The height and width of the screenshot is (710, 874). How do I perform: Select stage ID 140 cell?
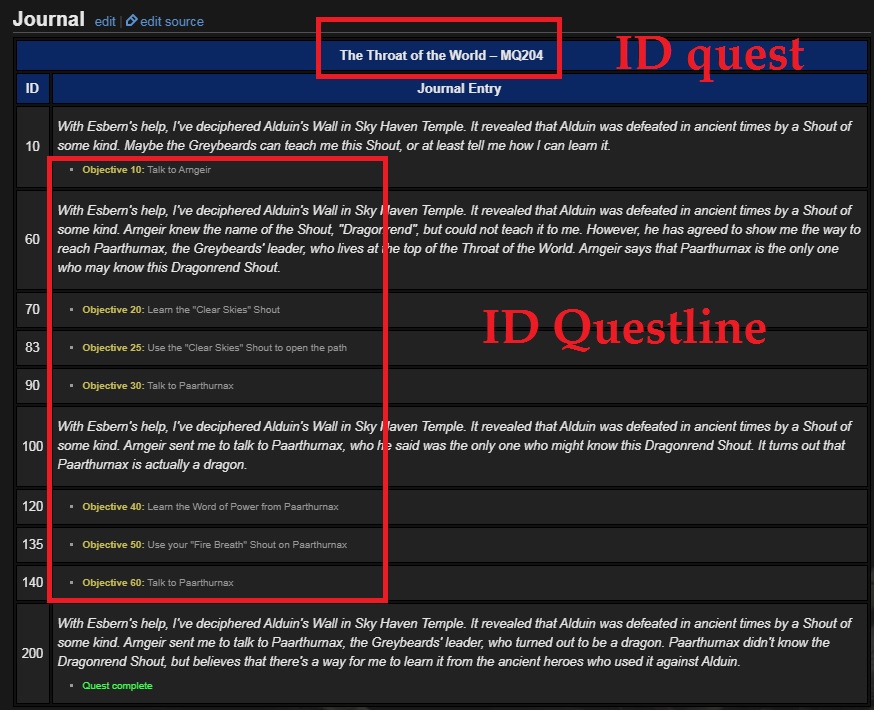click(32, 582)
